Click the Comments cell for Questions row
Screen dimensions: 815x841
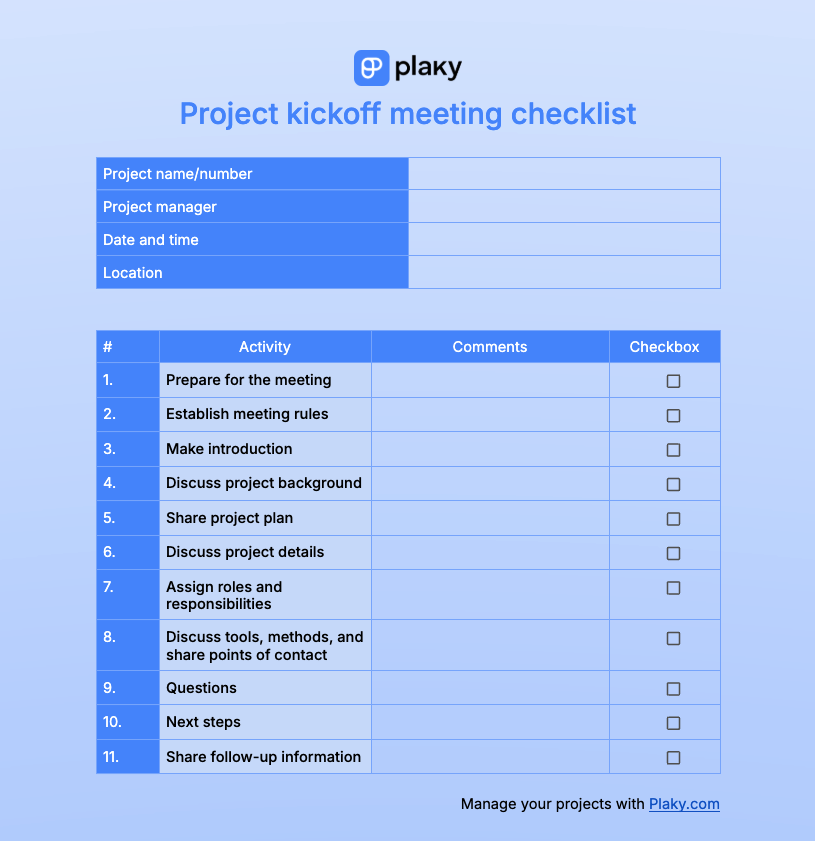490,688
